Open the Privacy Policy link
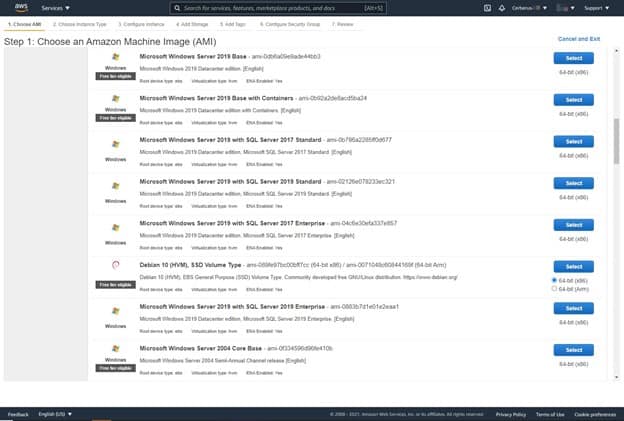Viewport: 624px width, 421px height. [511, 414]
